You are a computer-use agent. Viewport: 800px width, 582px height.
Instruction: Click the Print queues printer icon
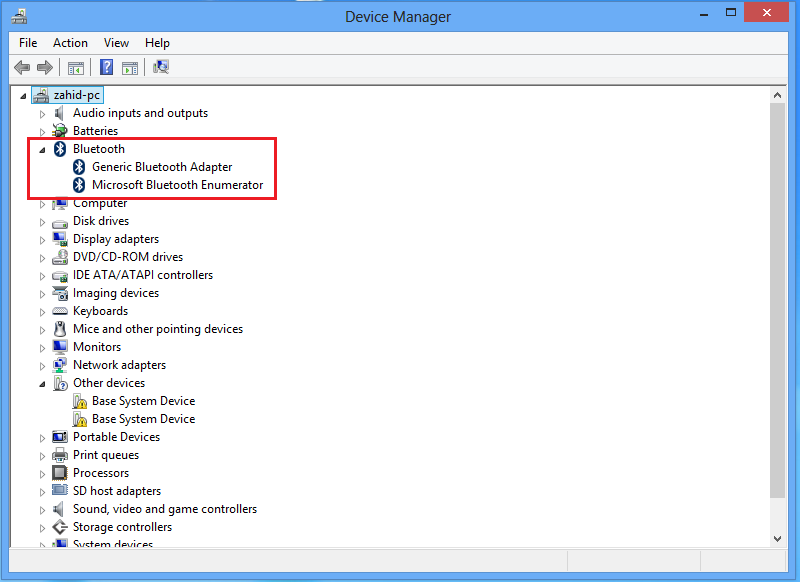click(60, 455)
